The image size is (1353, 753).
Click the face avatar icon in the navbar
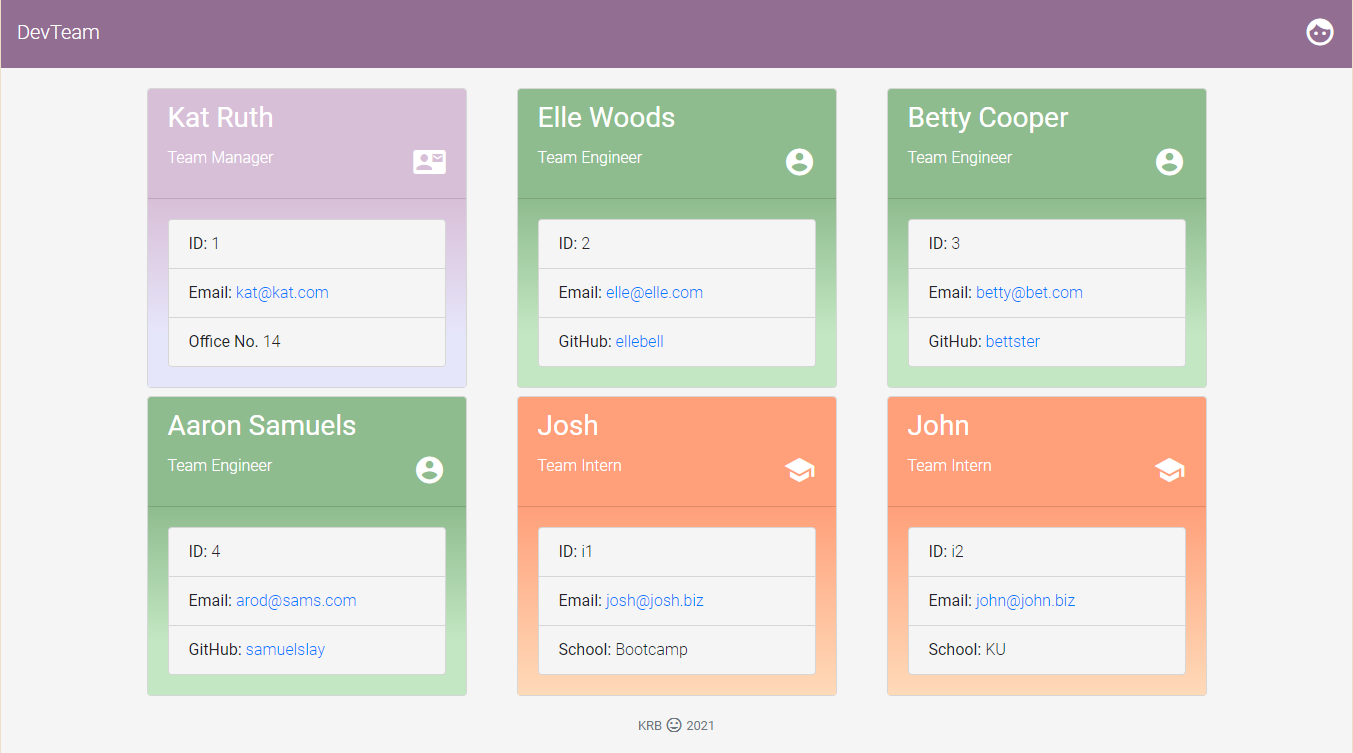tap(1319, 32)
